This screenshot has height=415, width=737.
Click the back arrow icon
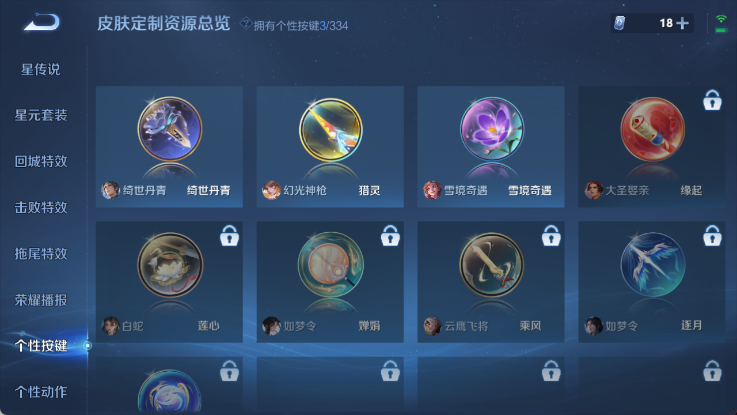(x=42, y=22)
